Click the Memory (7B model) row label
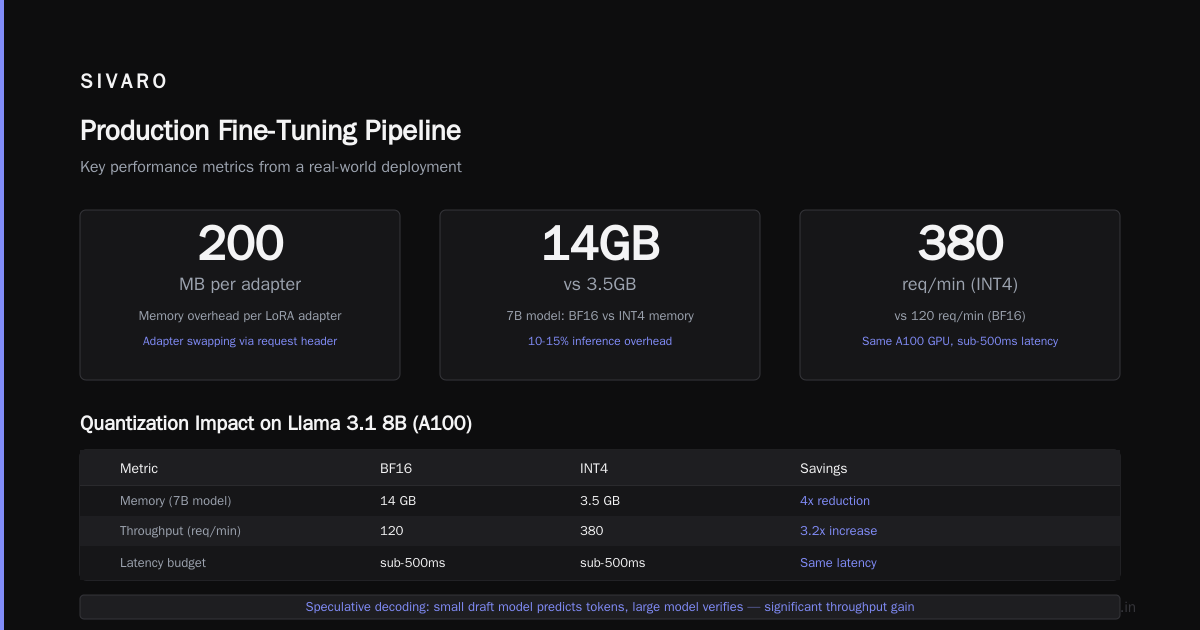This screenshot has height=630, width=1200. (x=175, y=501)
